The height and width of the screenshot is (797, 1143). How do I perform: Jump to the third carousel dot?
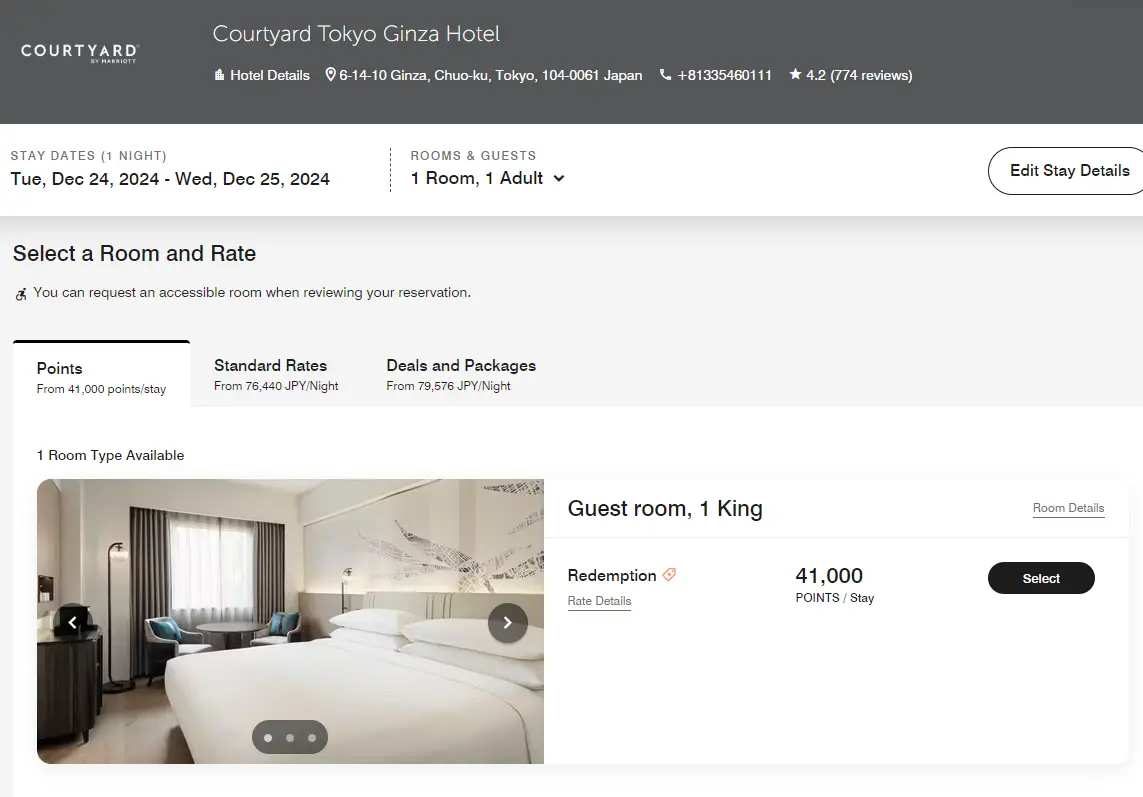tap(312, 738)
